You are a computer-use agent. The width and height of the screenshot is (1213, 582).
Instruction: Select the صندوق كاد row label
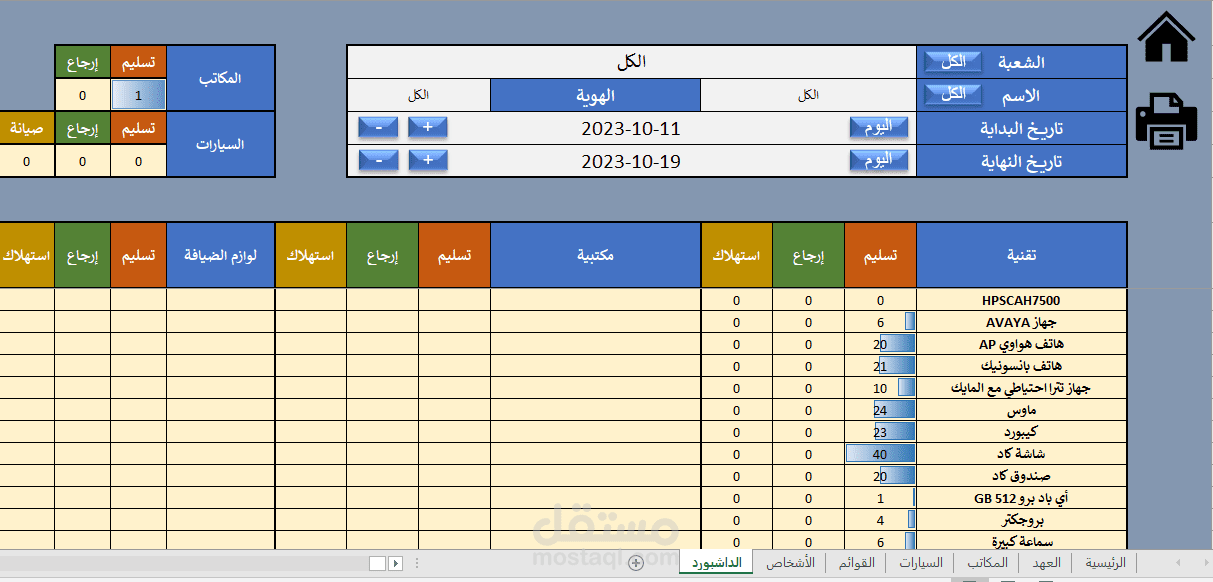pyautogui.click(x=1021, y=476)
